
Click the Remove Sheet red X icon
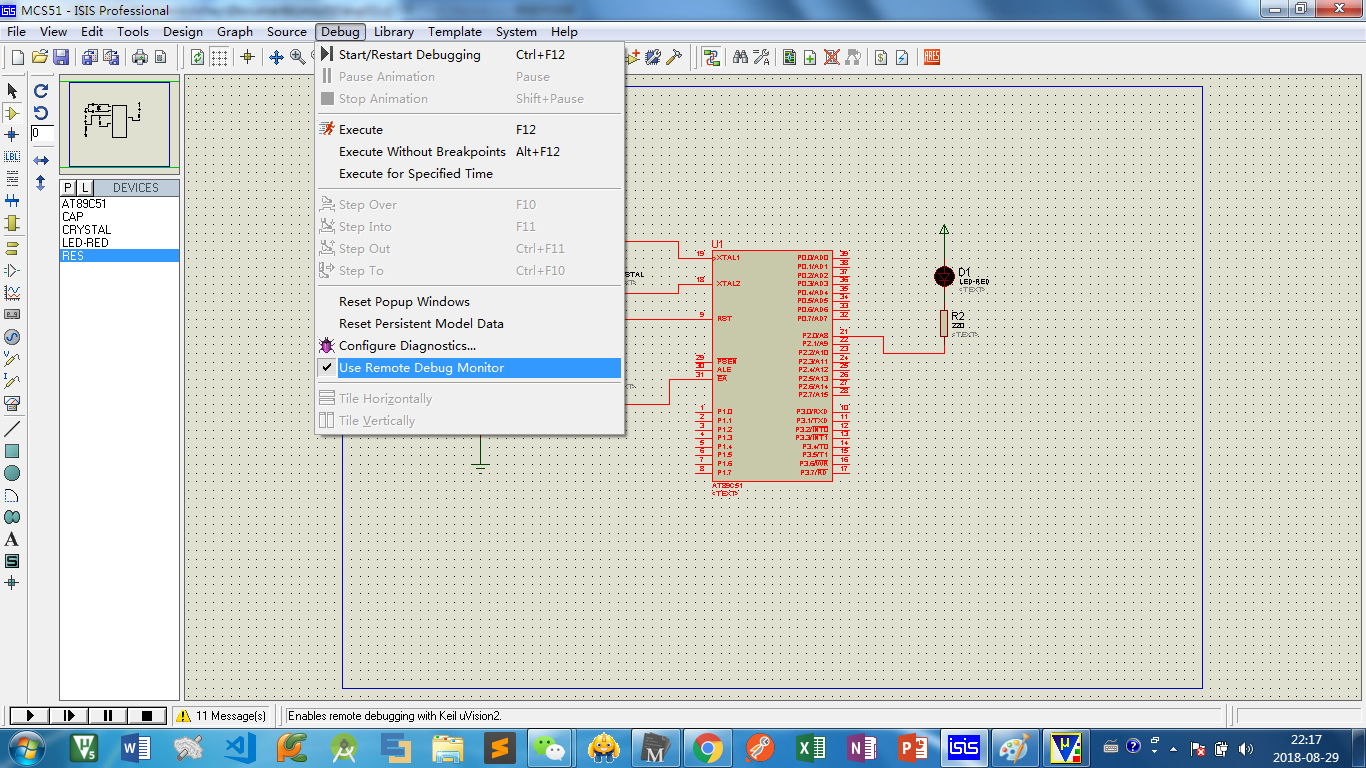(x=831, y=57)
